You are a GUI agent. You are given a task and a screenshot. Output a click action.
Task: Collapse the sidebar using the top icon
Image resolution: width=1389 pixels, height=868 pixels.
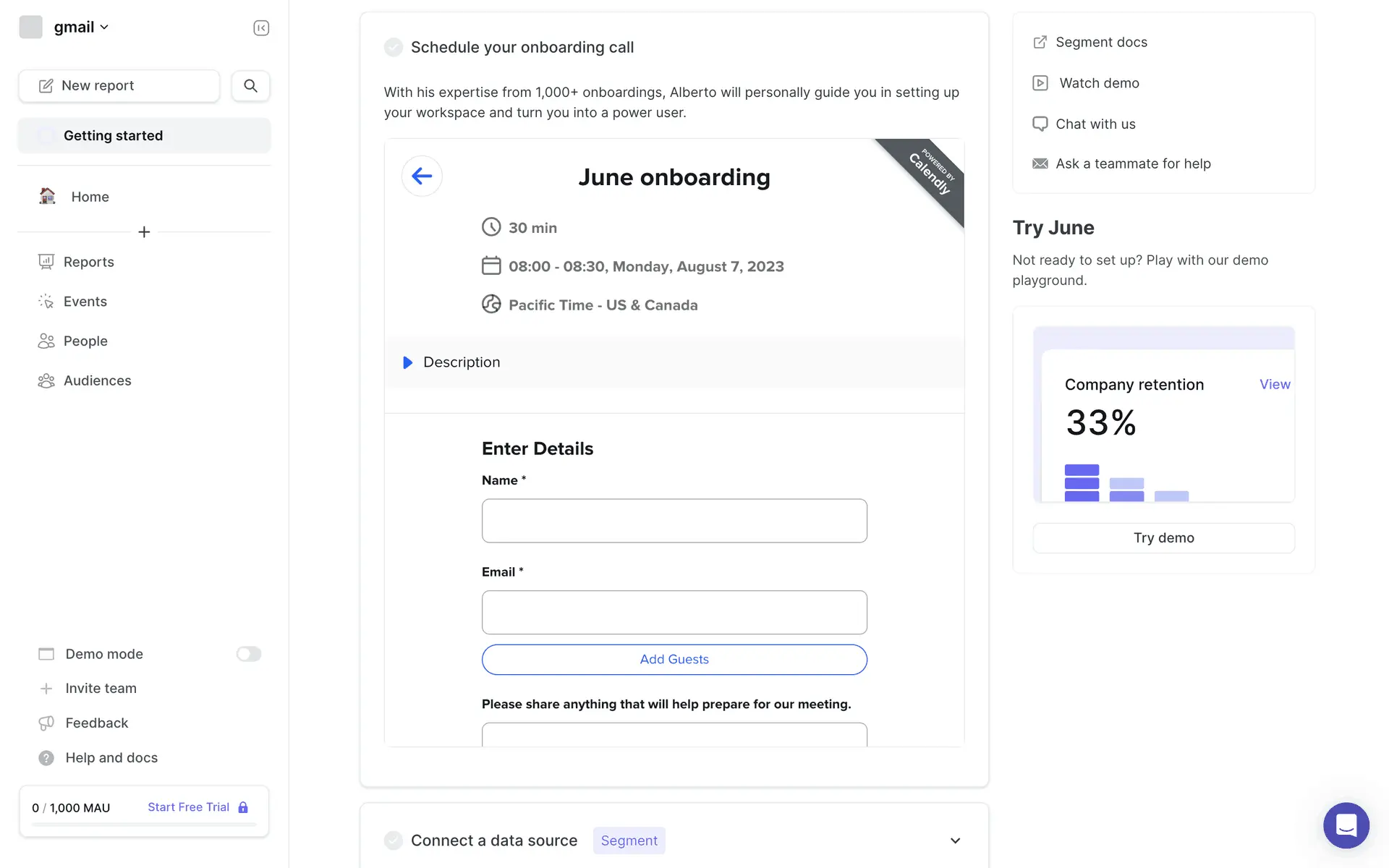261,27
